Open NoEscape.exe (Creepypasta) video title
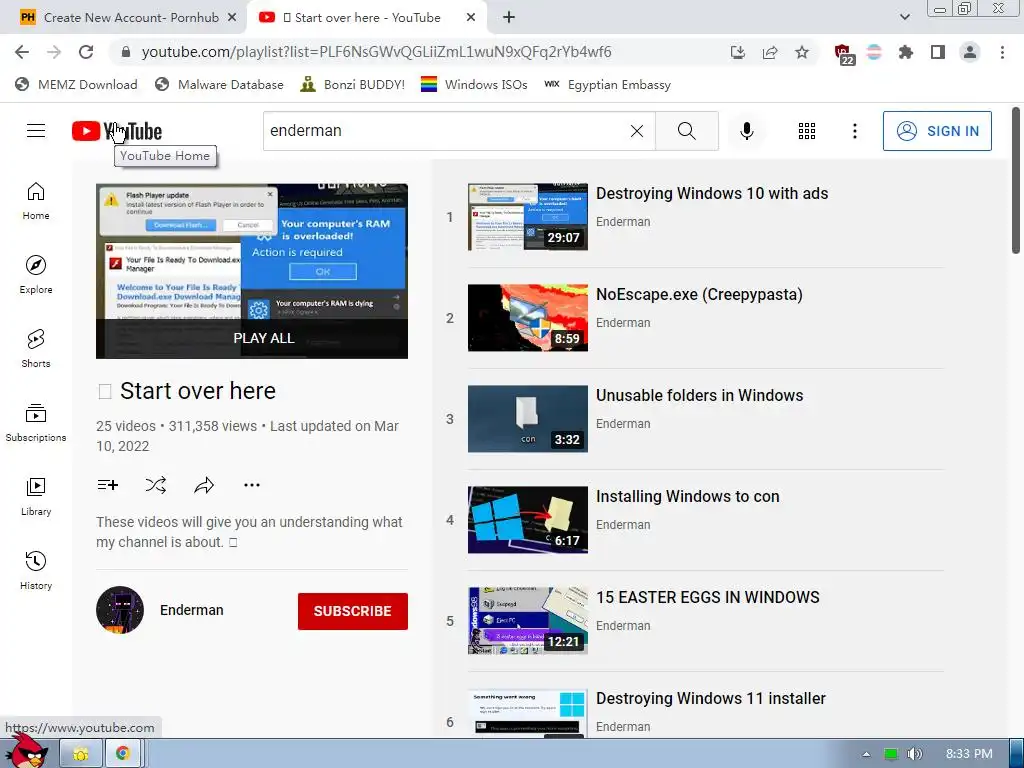The image size is (1024, 768). point(699,295)
